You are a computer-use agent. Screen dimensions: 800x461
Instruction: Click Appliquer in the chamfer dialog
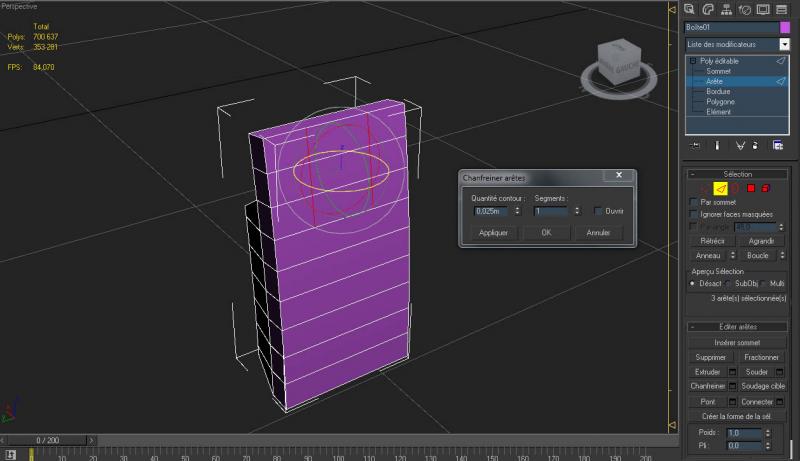tap(494, 232)
